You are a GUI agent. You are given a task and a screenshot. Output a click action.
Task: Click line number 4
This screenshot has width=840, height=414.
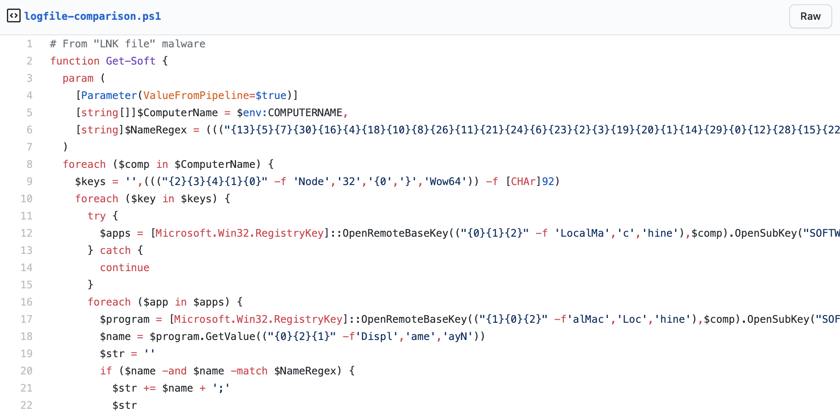tap(29, 95)
